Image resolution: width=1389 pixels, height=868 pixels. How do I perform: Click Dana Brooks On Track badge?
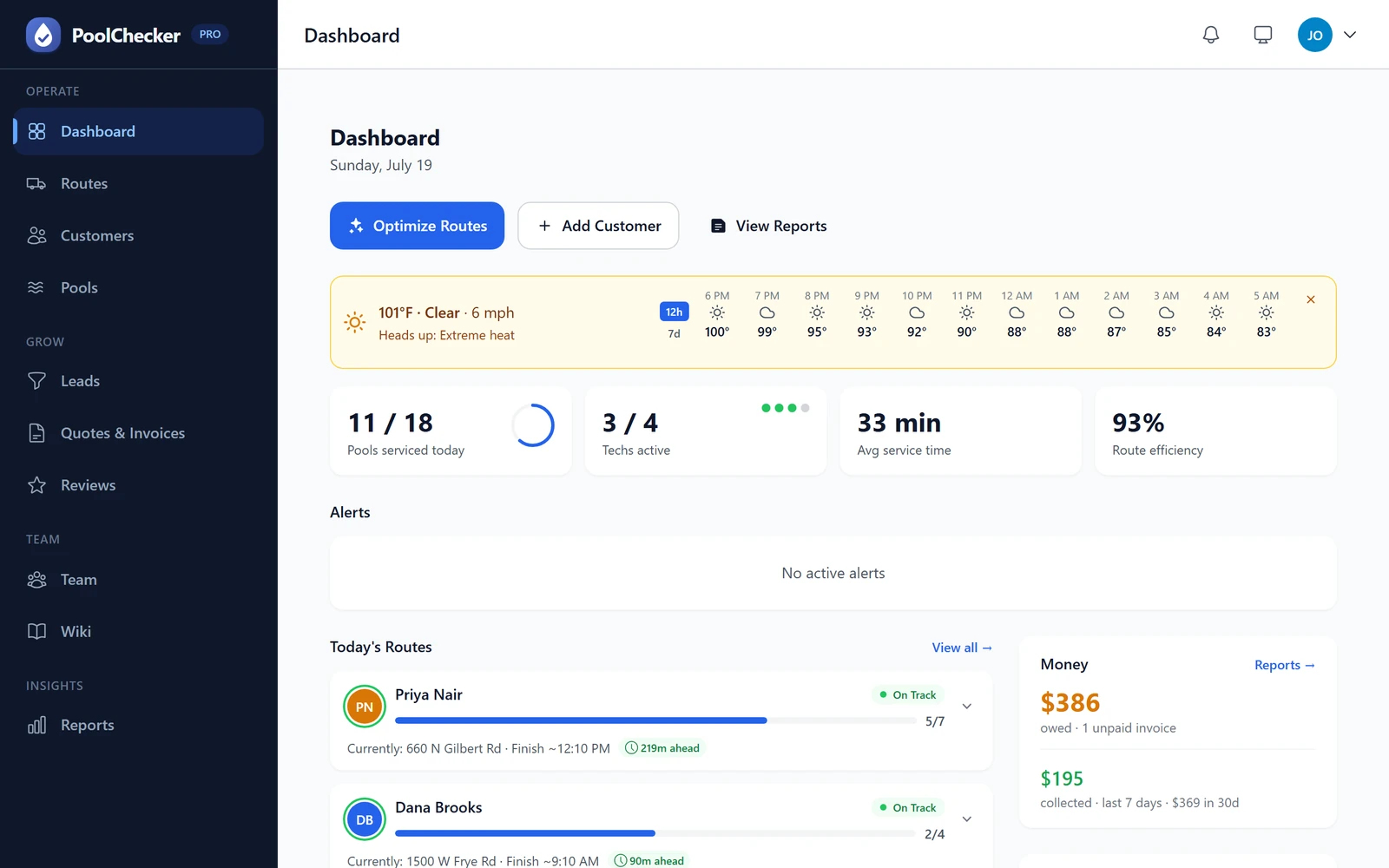(907, 807)
